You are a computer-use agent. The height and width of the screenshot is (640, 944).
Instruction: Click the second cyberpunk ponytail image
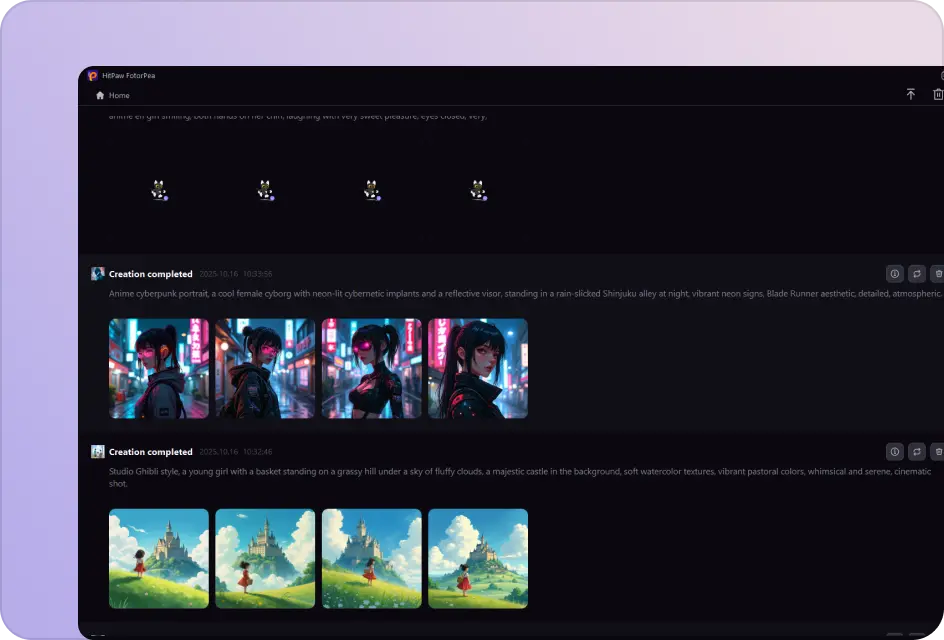pos(265,368)
